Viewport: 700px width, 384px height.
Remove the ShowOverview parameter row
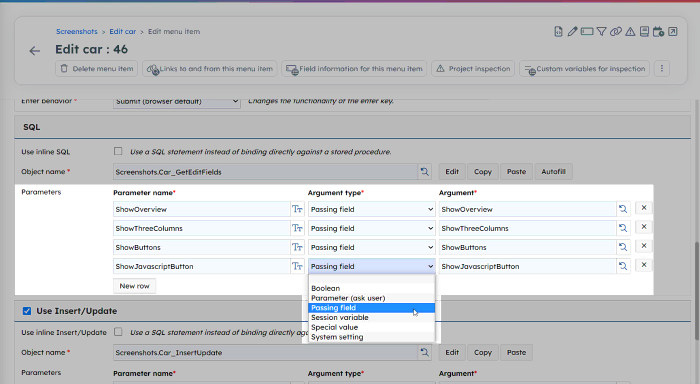[x=644, y=208]
